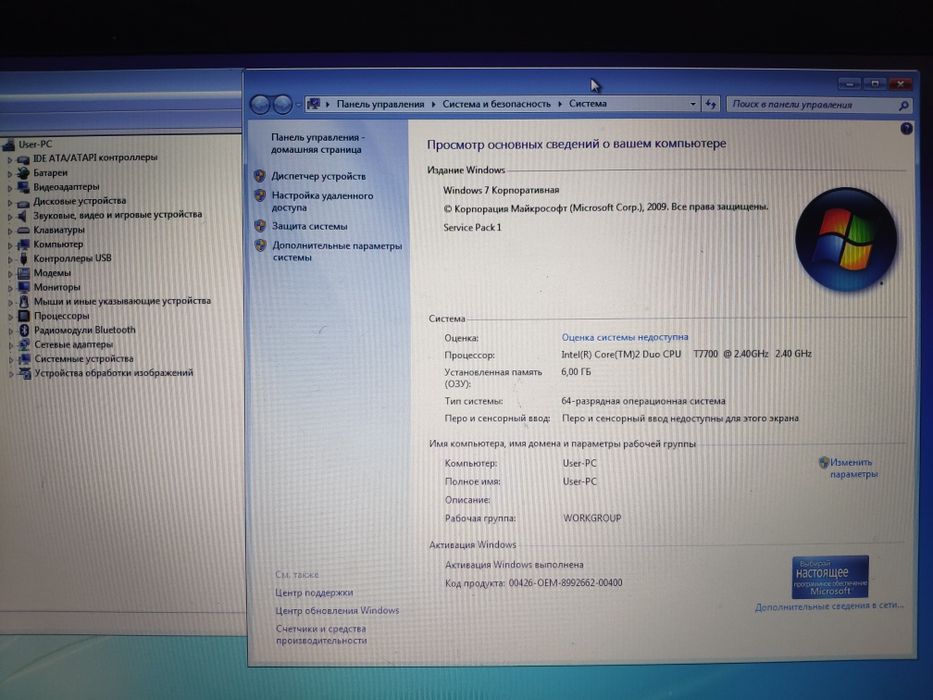
Task: Expand the Батареи tree node
Action: 10,174
